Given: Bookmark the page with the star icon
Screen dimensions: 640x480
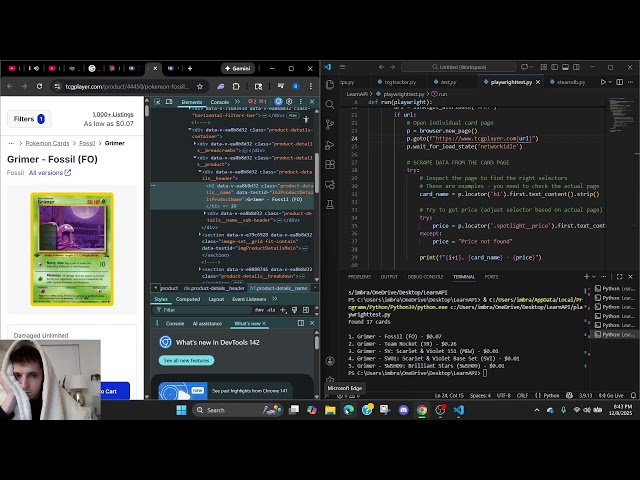Looking at the screenshot, I should point(200,87).
